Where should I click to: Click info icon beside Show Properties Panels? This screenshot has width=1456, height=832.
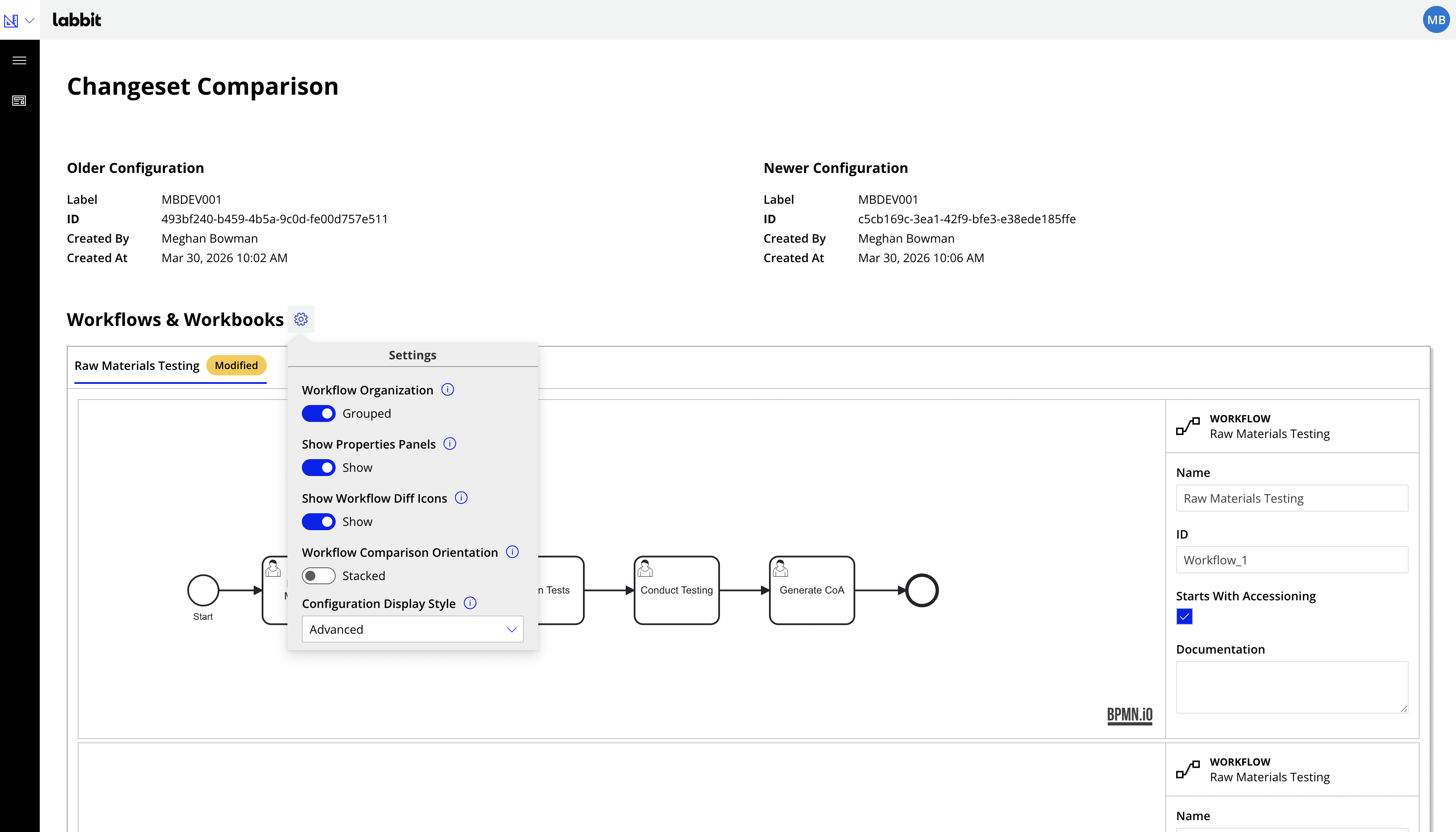pos(450,444)
